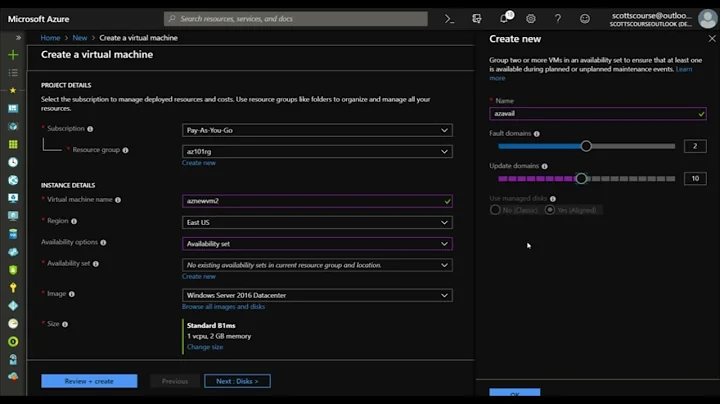720x404 pixels.
Task: Open the Help question mark icon
Action: coord(557,19)
